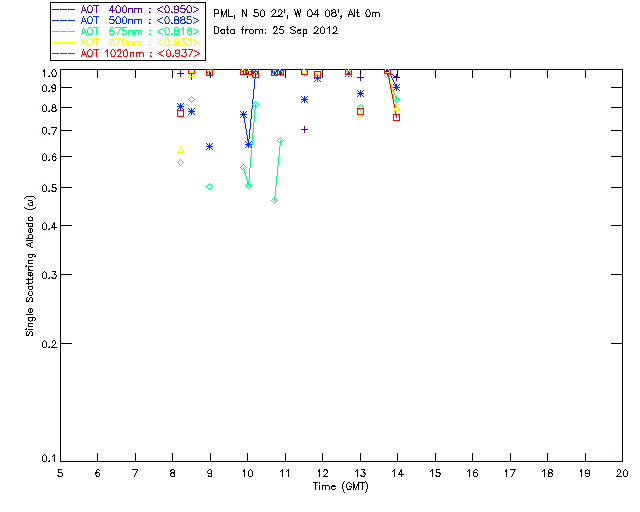Click the 'Time (GMT)' x-axis label

point(341,487)
